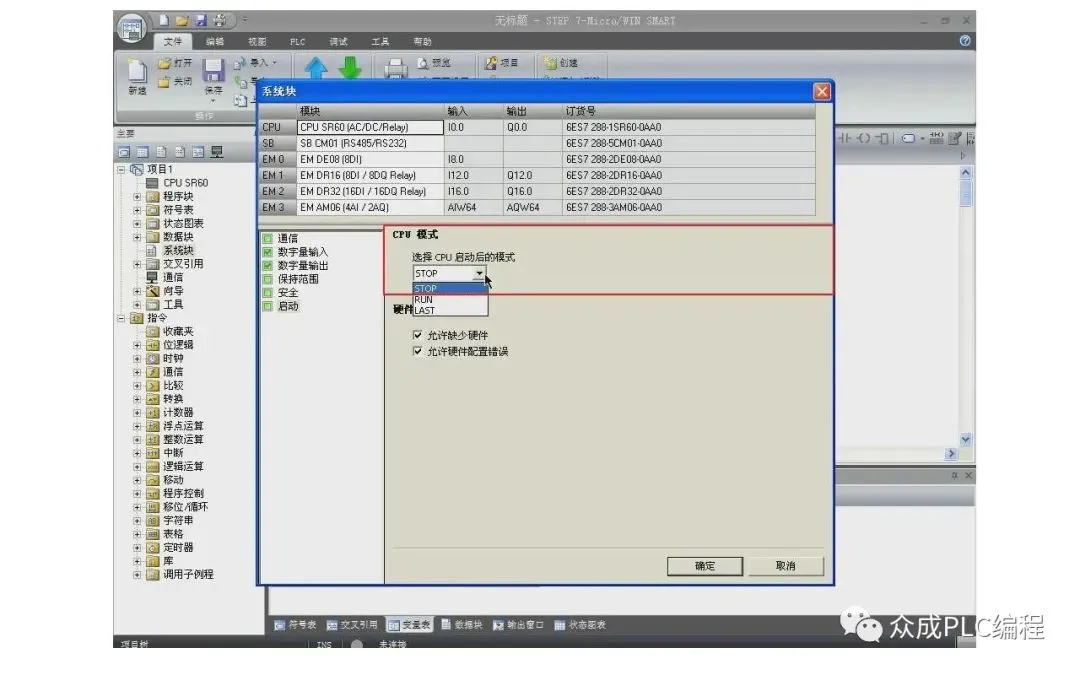
Task: Open the 视图 ribbon tab
Action: [x=257, y=41]
